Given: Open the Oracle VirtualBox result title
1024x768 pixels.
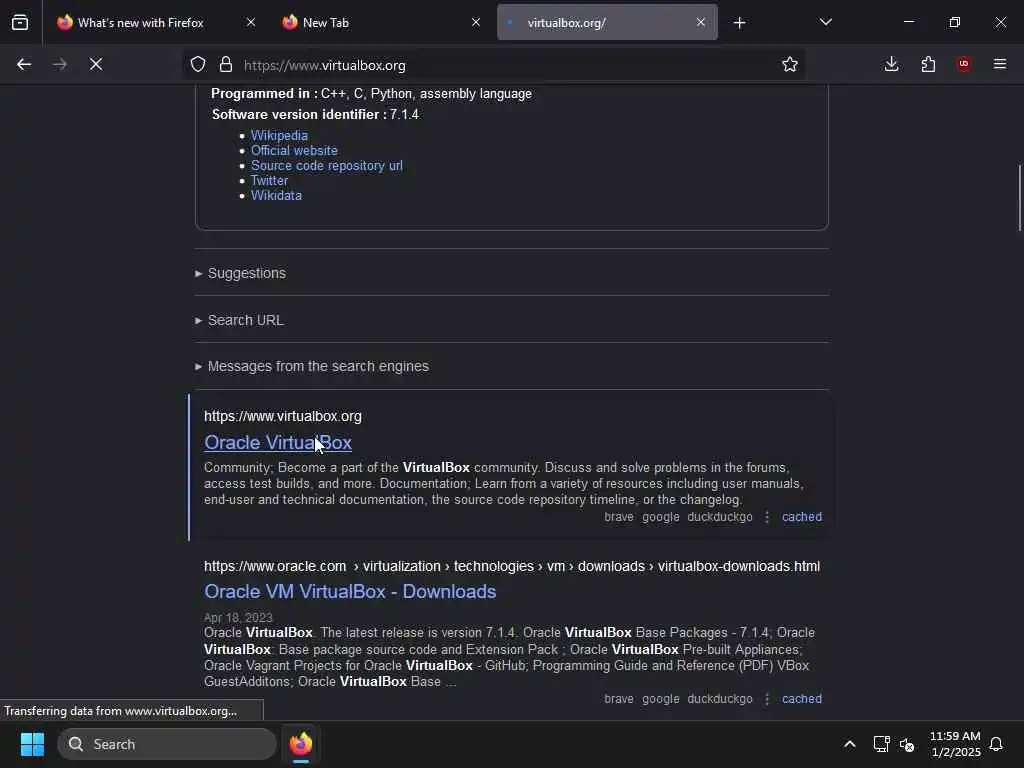Looking at the screenshot, I should tap(278, 443).
